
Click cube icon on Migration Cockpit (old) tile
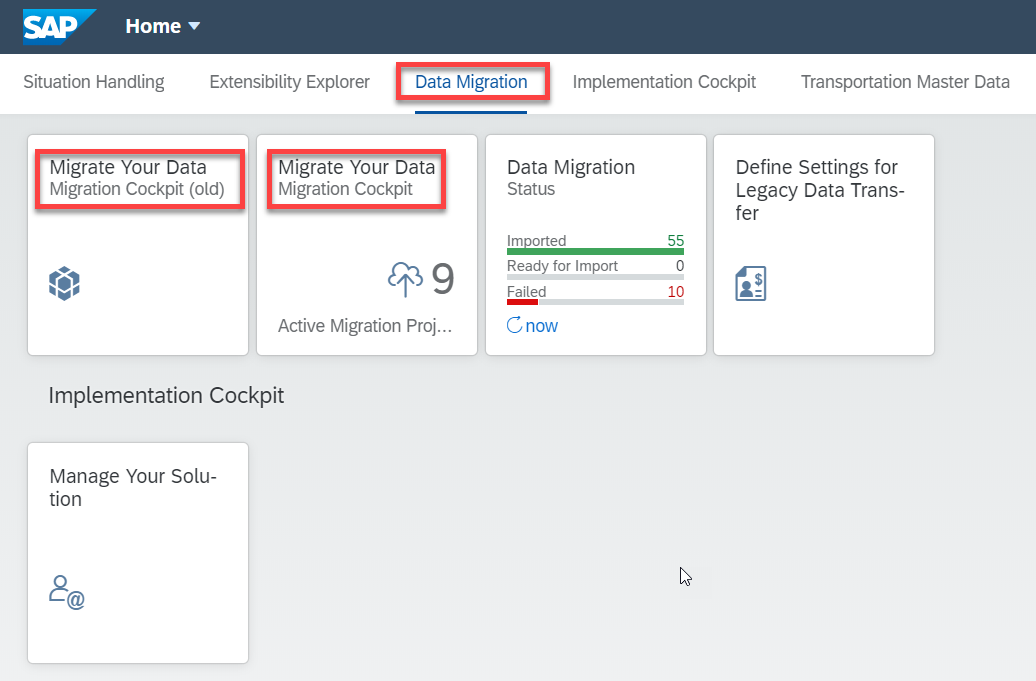(x=64, y=283)
